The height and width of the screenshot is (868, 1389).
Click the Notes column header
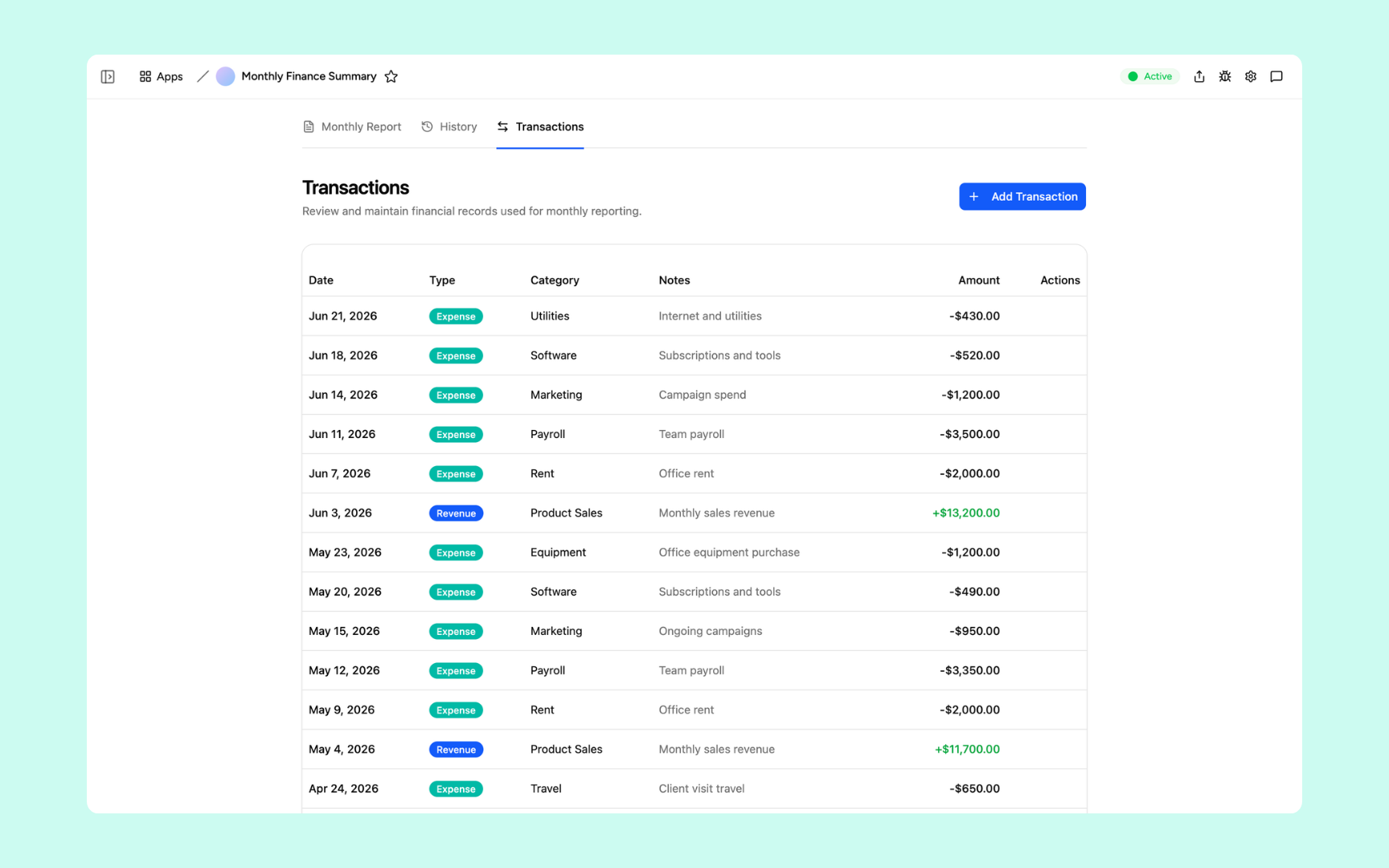[674, 280]
